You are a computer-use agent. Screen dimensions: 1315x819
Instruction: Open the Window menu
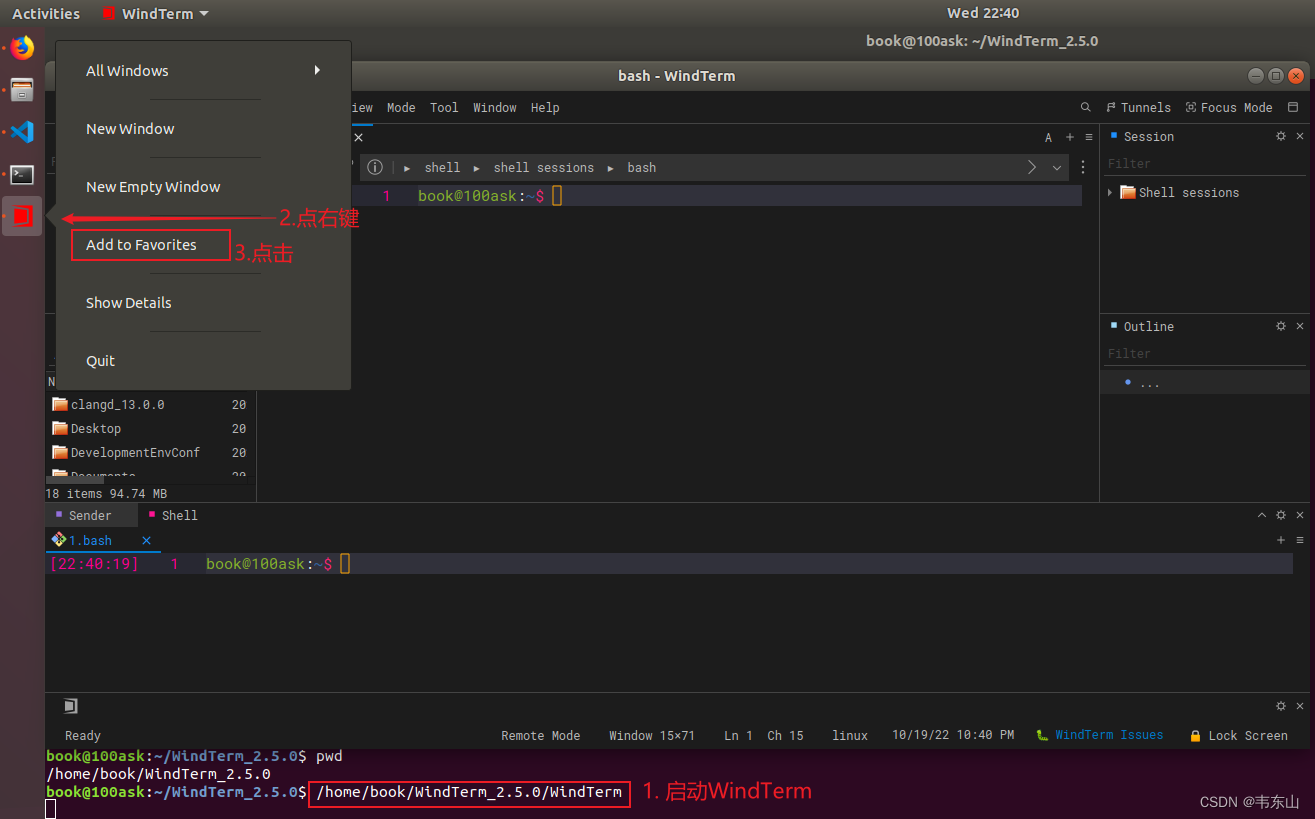tap(495, 107)
